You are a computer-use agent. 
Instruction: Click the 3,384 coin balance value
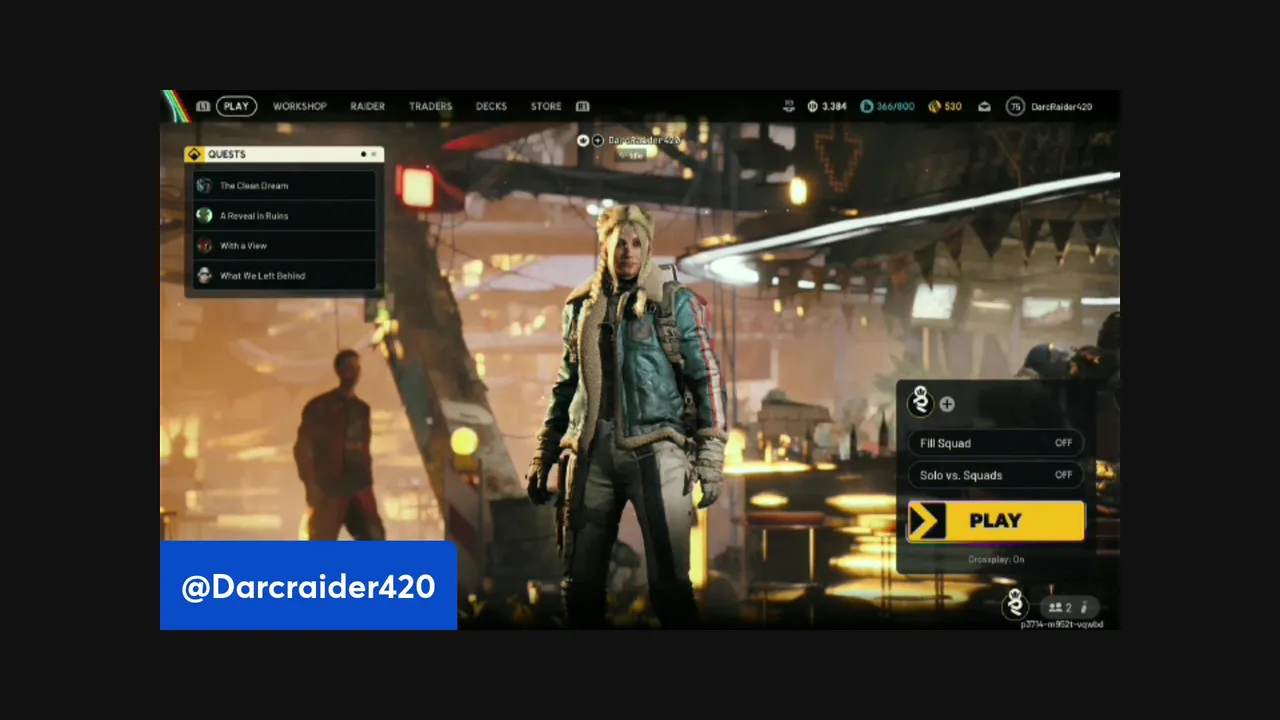(x=834, y=106)
